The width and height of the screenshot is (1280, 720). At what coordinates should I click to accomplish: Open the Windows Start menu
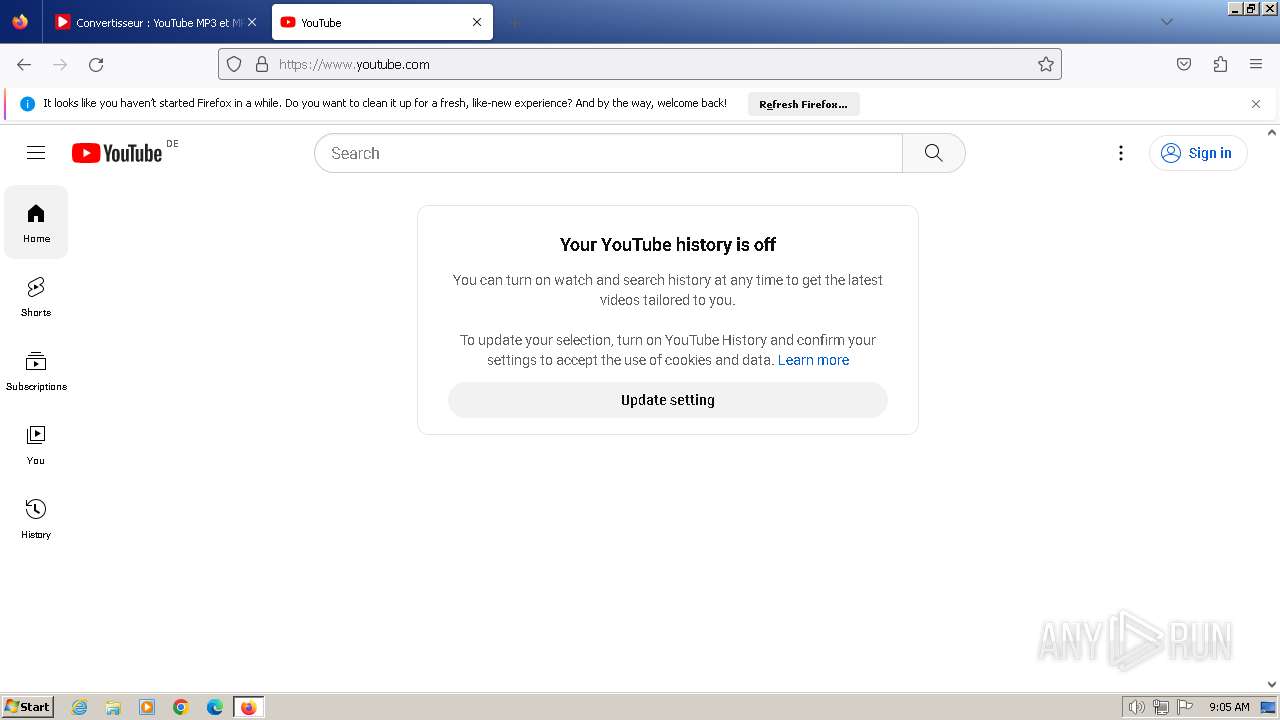27,707
